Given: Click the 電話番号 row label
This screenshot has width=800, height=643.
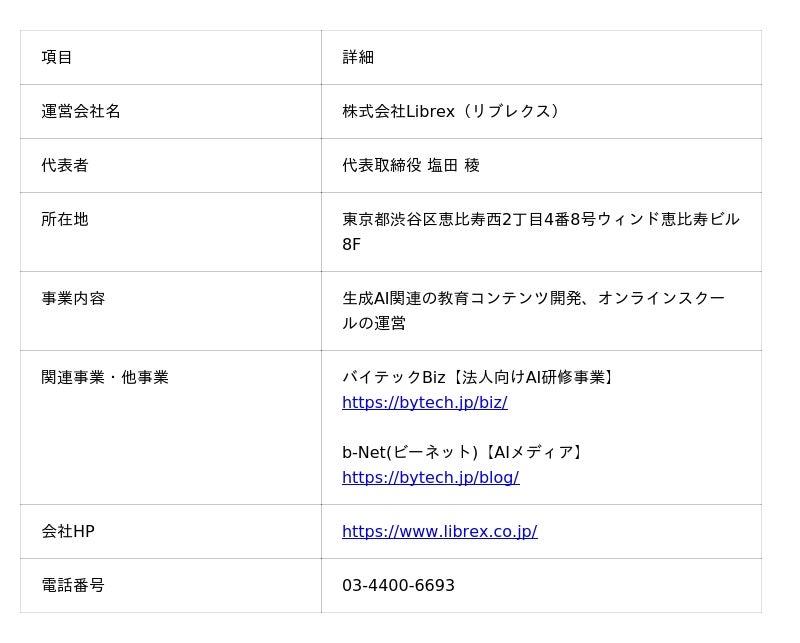Looking at the screenshot, I should [73, 586].
